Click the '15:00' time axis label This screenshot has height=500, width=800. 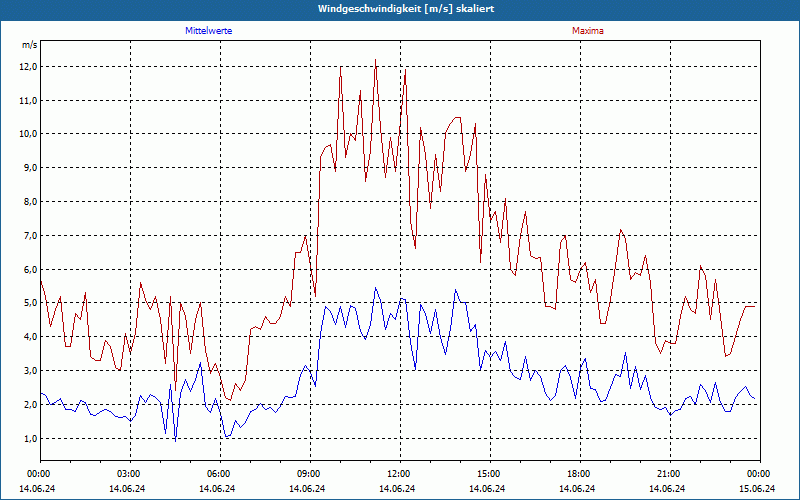coord(490,474)
